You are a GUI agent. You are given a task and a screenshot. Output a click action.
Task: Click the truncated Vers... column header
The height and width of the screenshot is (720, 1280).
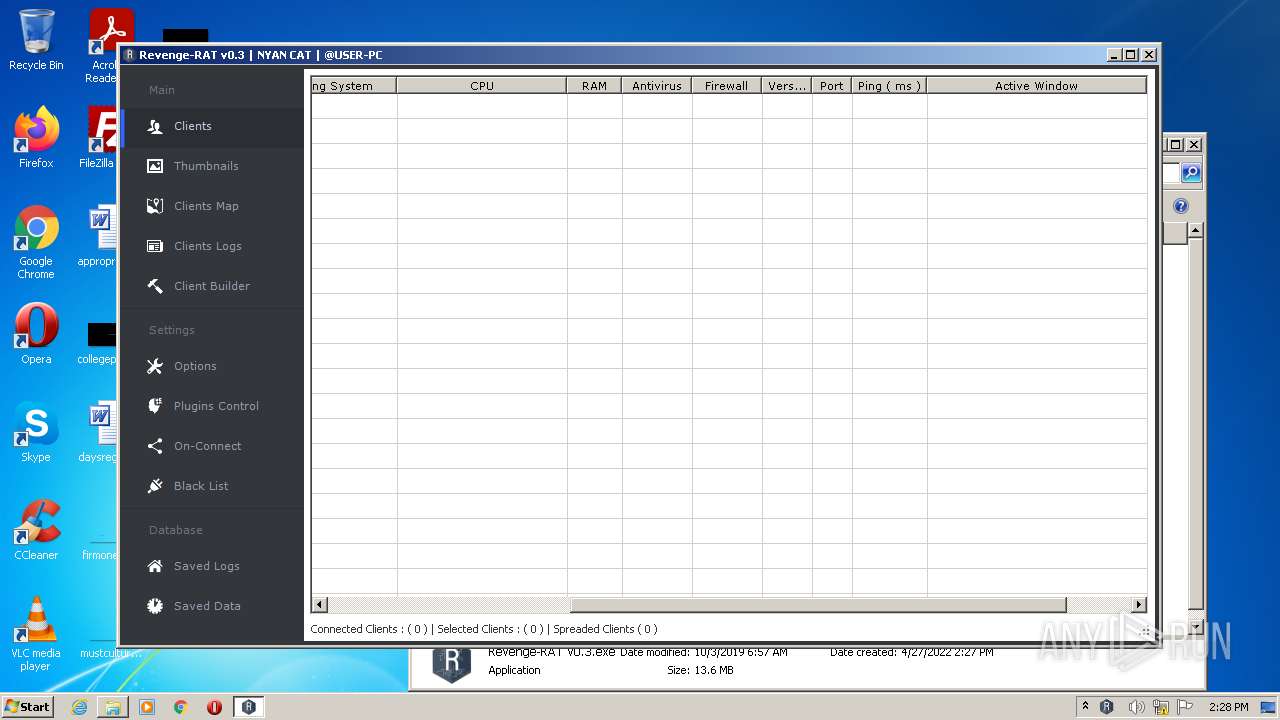pyautogui.click(x=787, y=86)
